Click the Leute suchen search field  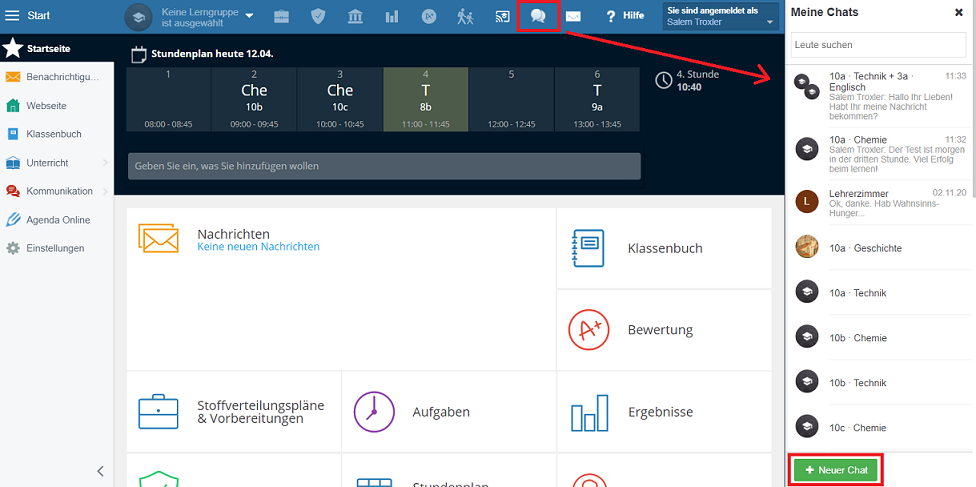click(x=878, y=45)
